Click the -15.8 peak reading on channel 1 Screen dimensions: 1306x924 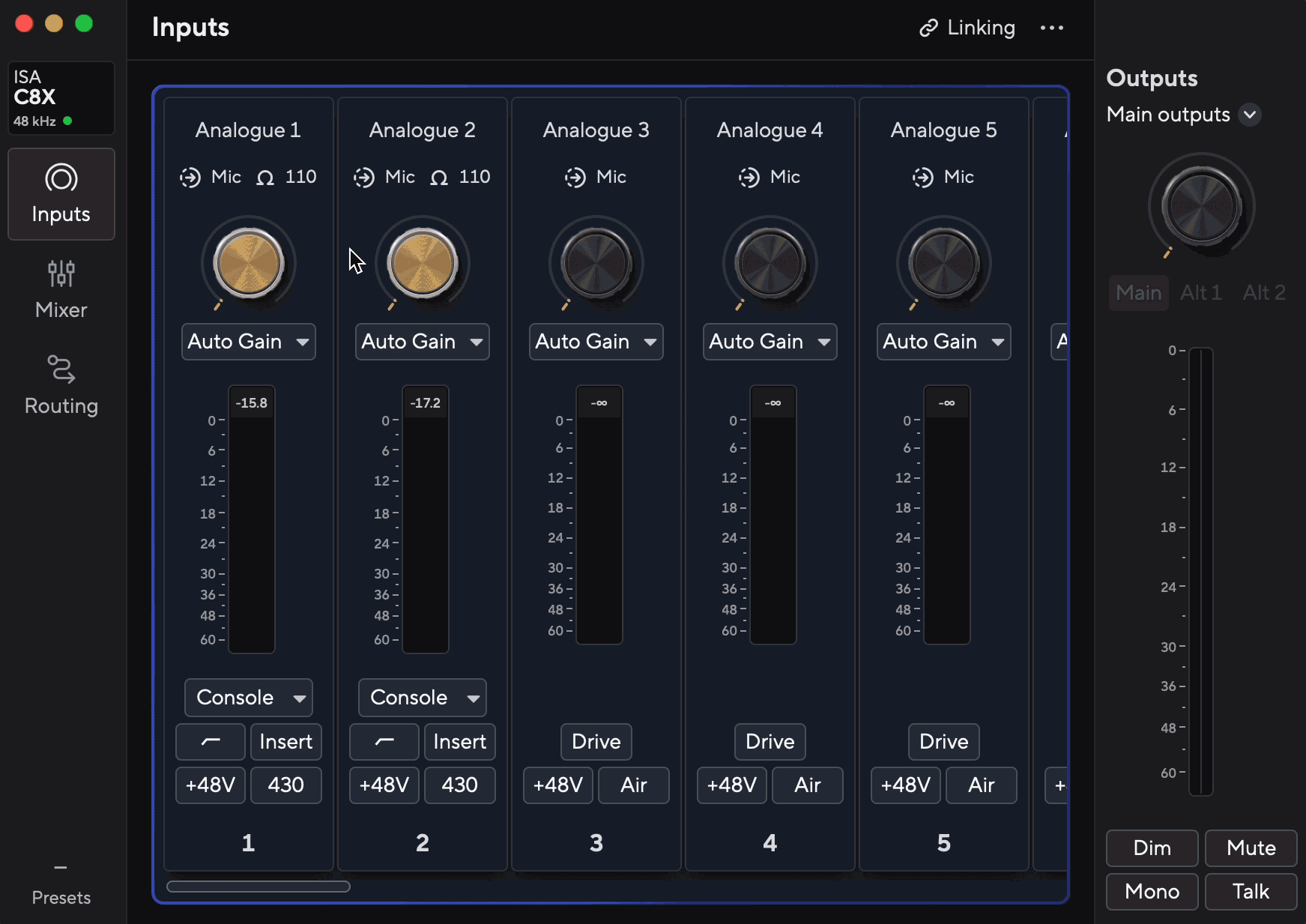point(252,403)
